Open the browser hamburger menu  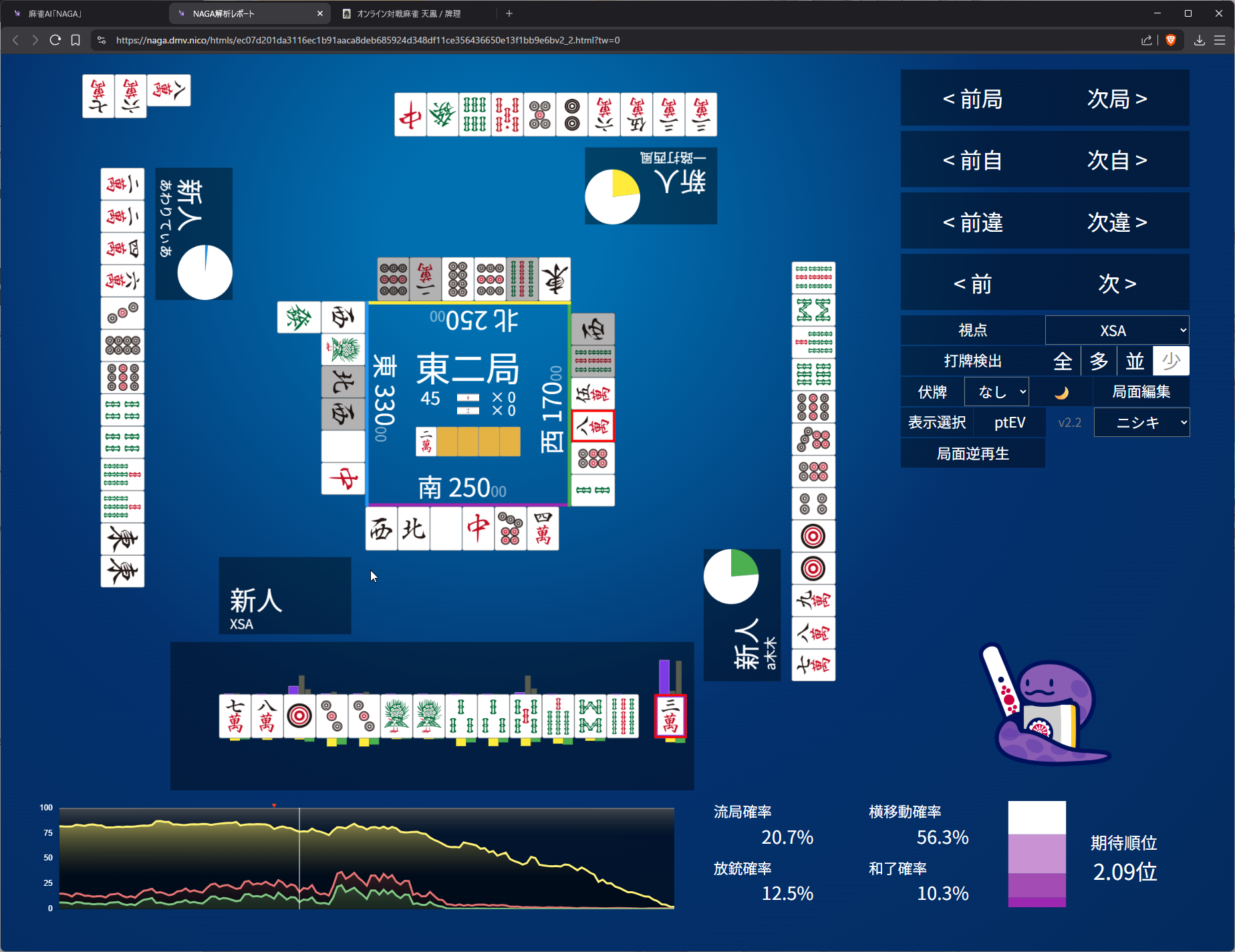point(1220,40)
